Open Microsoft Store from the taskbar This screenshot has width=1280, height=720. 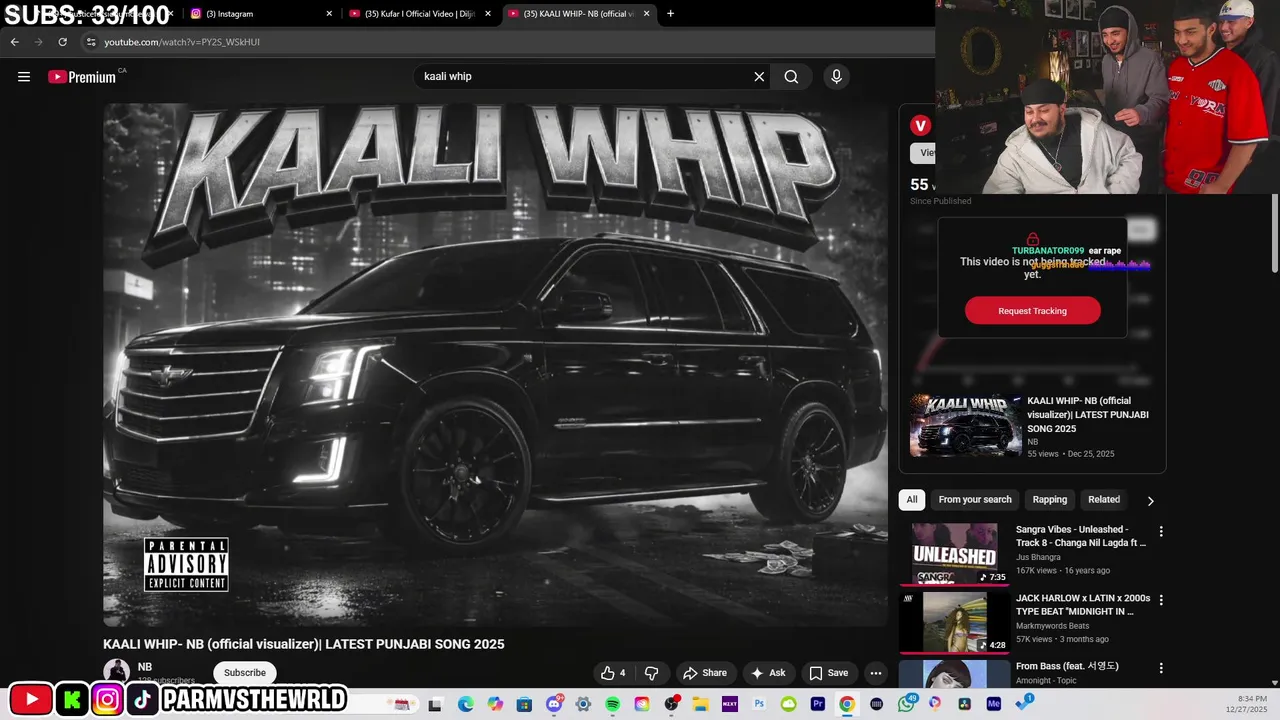tap(524, 704)
